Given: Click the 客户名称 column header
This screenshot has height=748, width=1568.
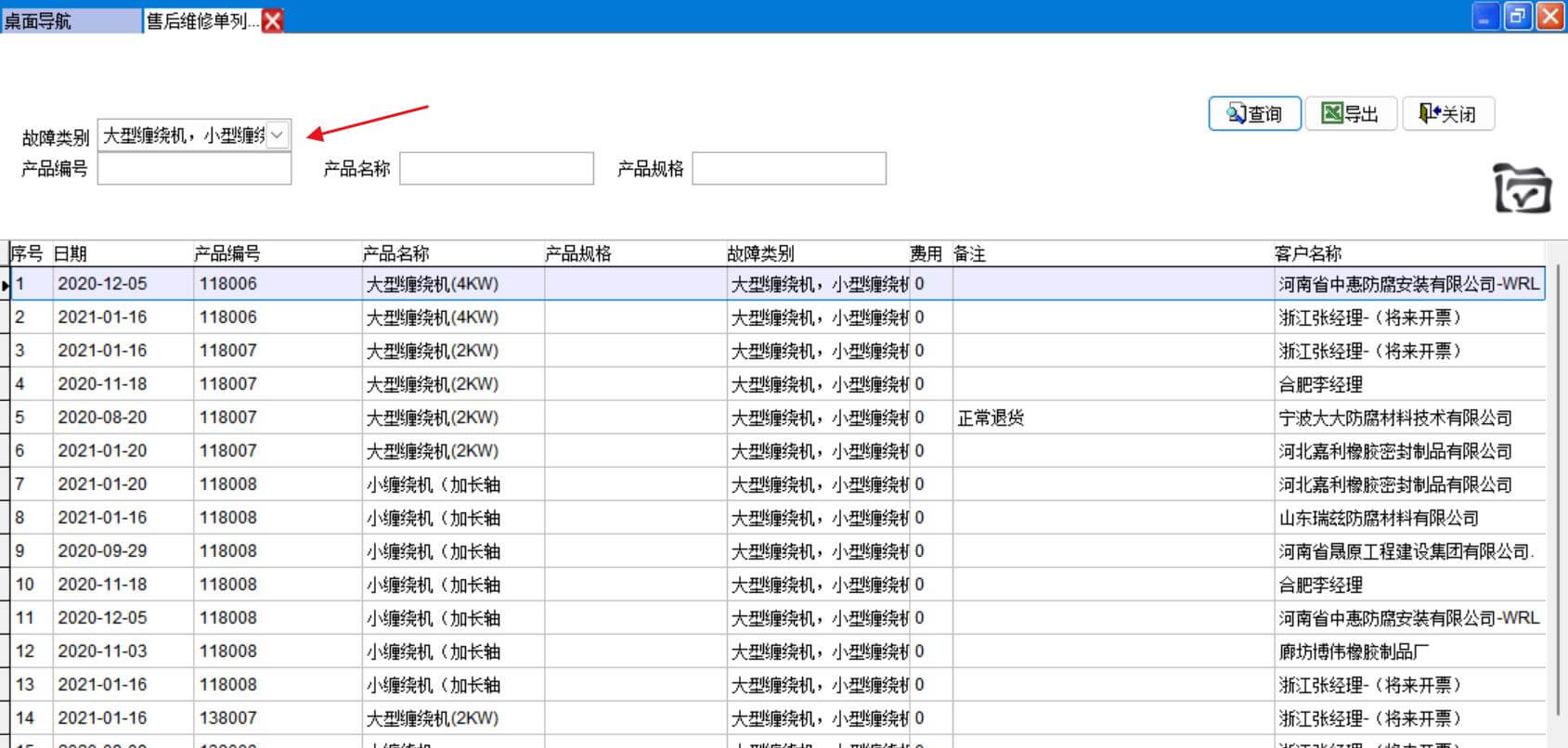Looking at the screenshot, I should [1307, 253].
